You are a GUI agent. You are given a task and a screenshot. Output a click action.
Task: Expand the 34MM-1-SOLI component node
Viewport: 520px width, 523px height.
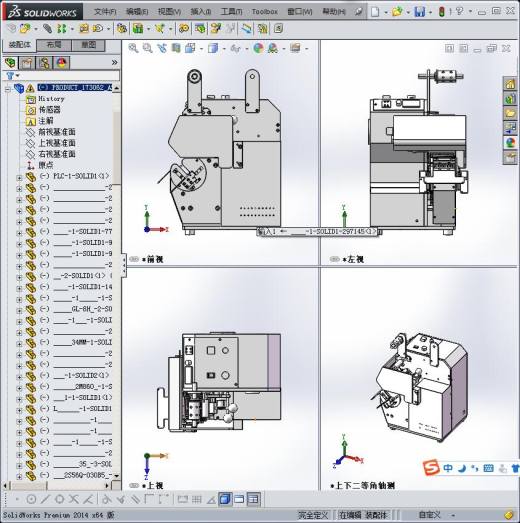click(19, 344)
